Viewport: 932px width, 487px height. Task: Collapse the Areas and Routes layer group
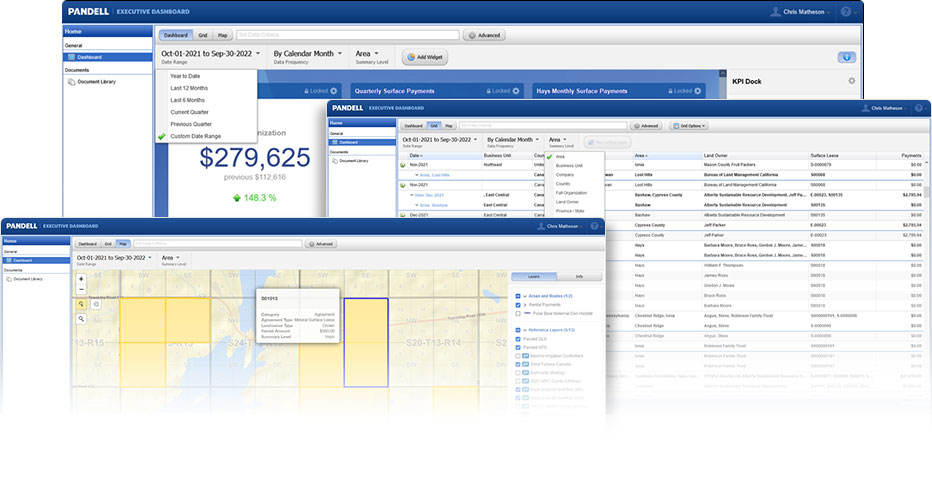[525, 296]
